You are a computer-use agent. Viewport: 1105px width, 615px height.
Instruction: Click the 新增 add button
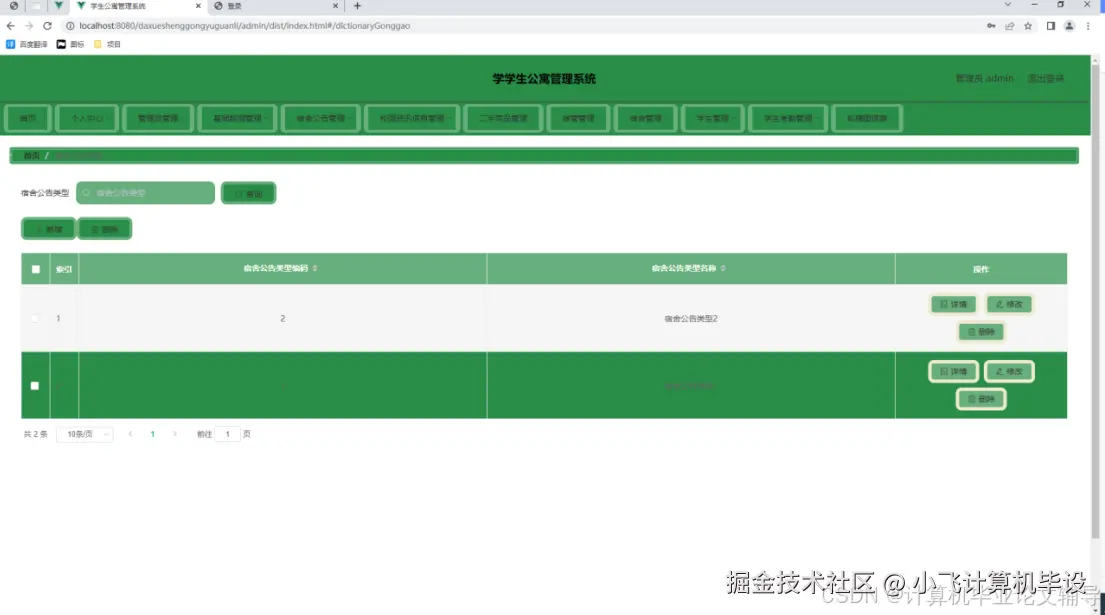click(x=49, y=229)
